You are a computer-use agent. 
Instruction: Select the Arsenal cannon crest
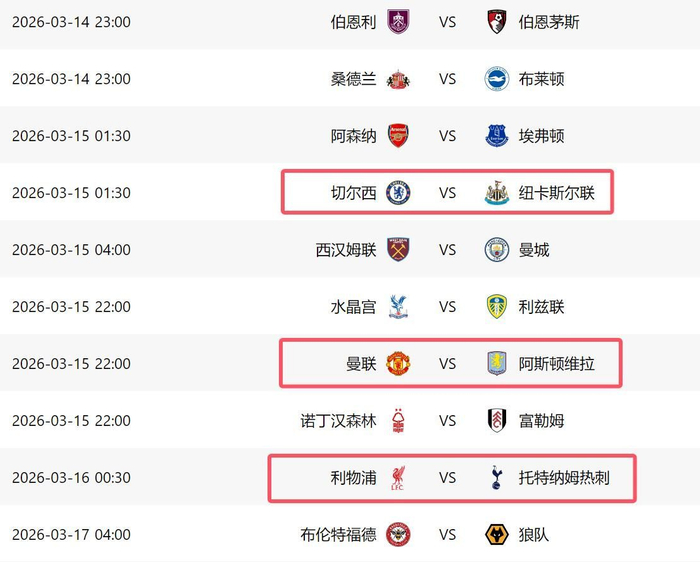point(398,136)
